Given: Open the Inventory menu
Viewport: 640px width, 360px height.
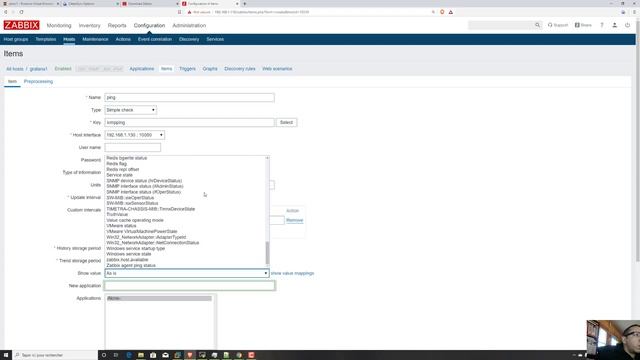Looking at the screenshot, I should click(x=89, y=25).
